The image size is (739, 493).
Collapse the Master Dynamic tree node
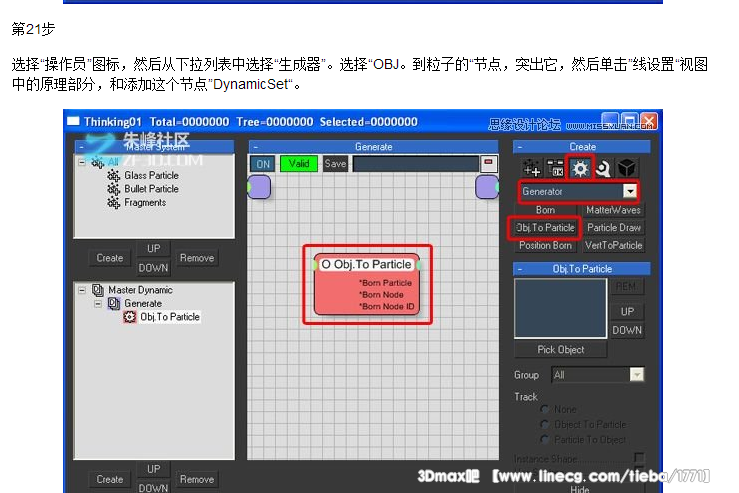(x=82, y=290)
